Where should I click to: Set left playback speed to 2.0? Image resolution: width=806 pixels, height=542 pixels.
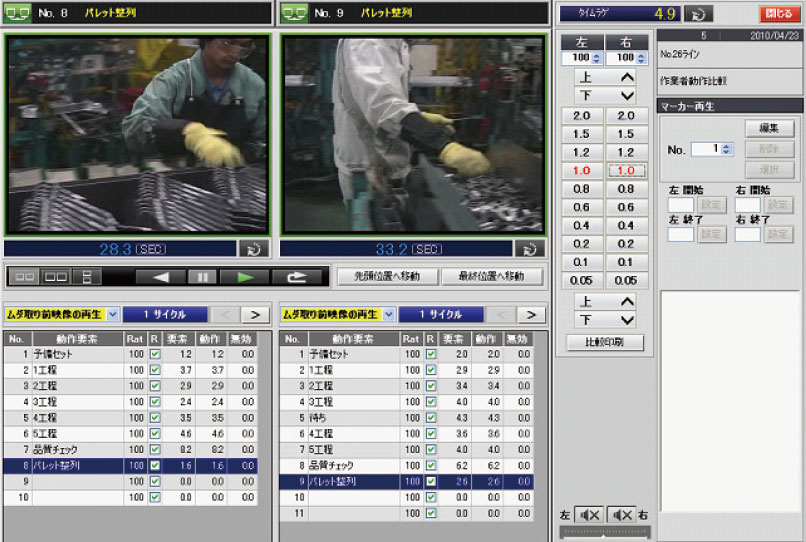tap(581, 116)
